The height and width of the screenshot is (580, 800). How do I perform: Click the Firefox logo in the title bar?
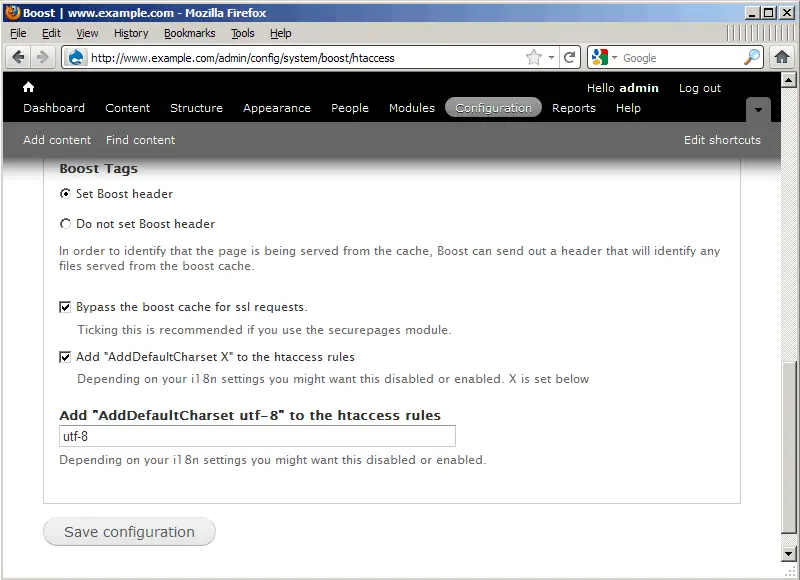click(x=13, y=12)
